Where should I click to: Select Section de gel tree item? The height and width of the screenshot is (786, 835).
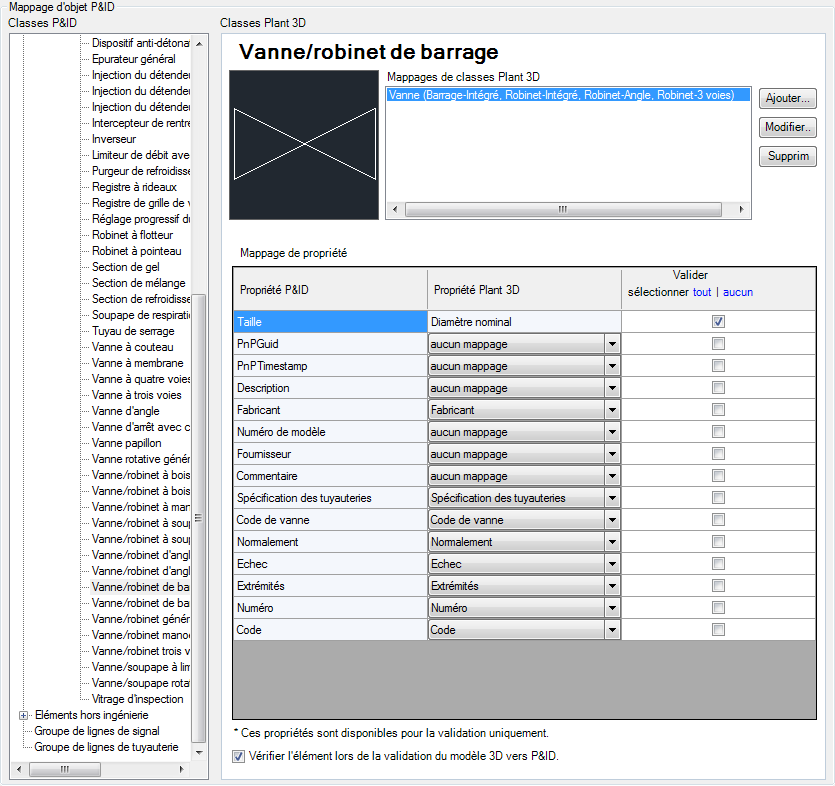(126, 267)
